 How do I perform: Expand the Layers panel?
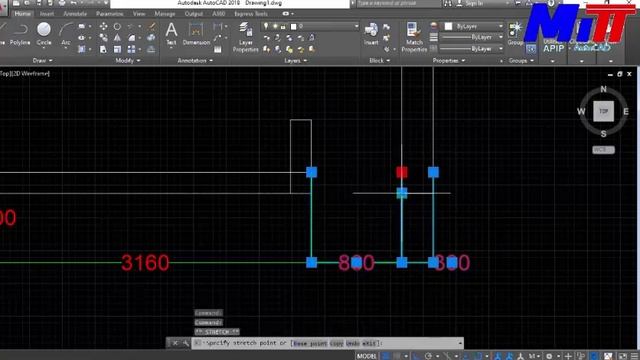[296, 60]
